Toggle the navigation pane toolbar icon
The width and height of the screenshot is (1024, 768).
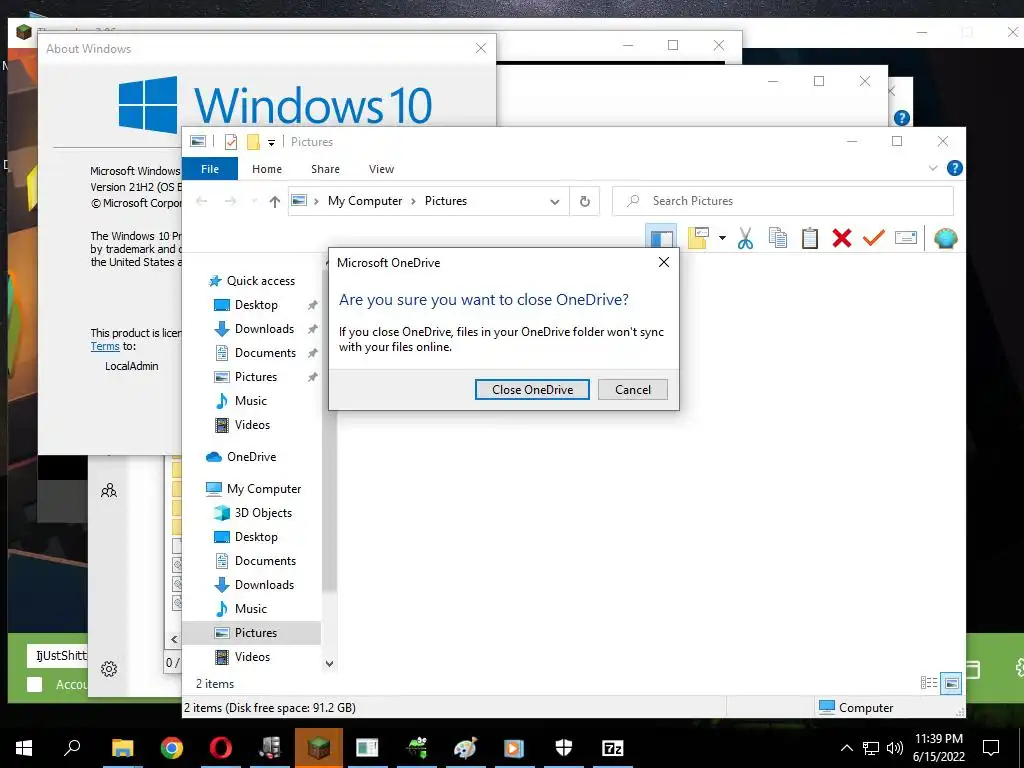coord(661,238)
